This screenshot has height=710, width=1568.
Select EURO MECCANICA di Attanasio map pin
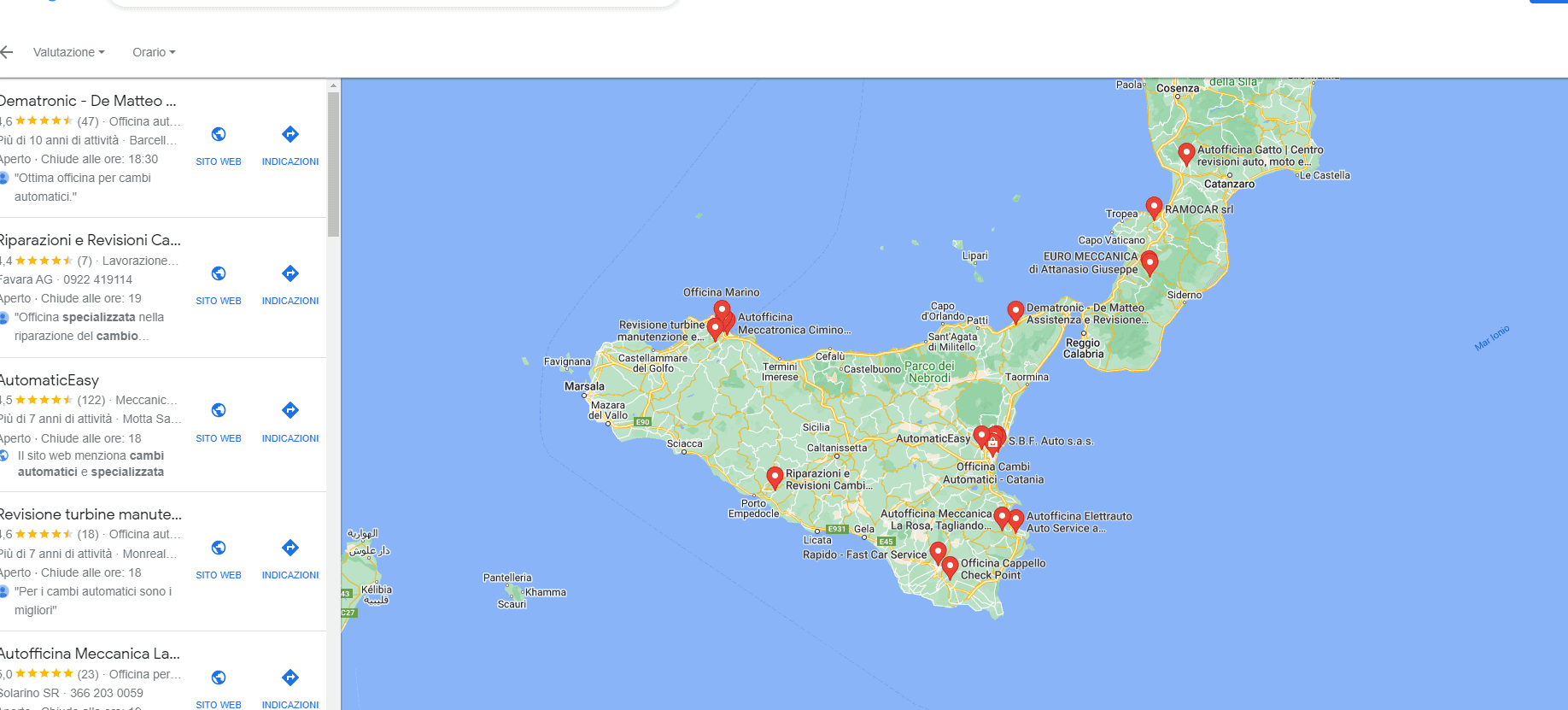[x=1150, y=263]
